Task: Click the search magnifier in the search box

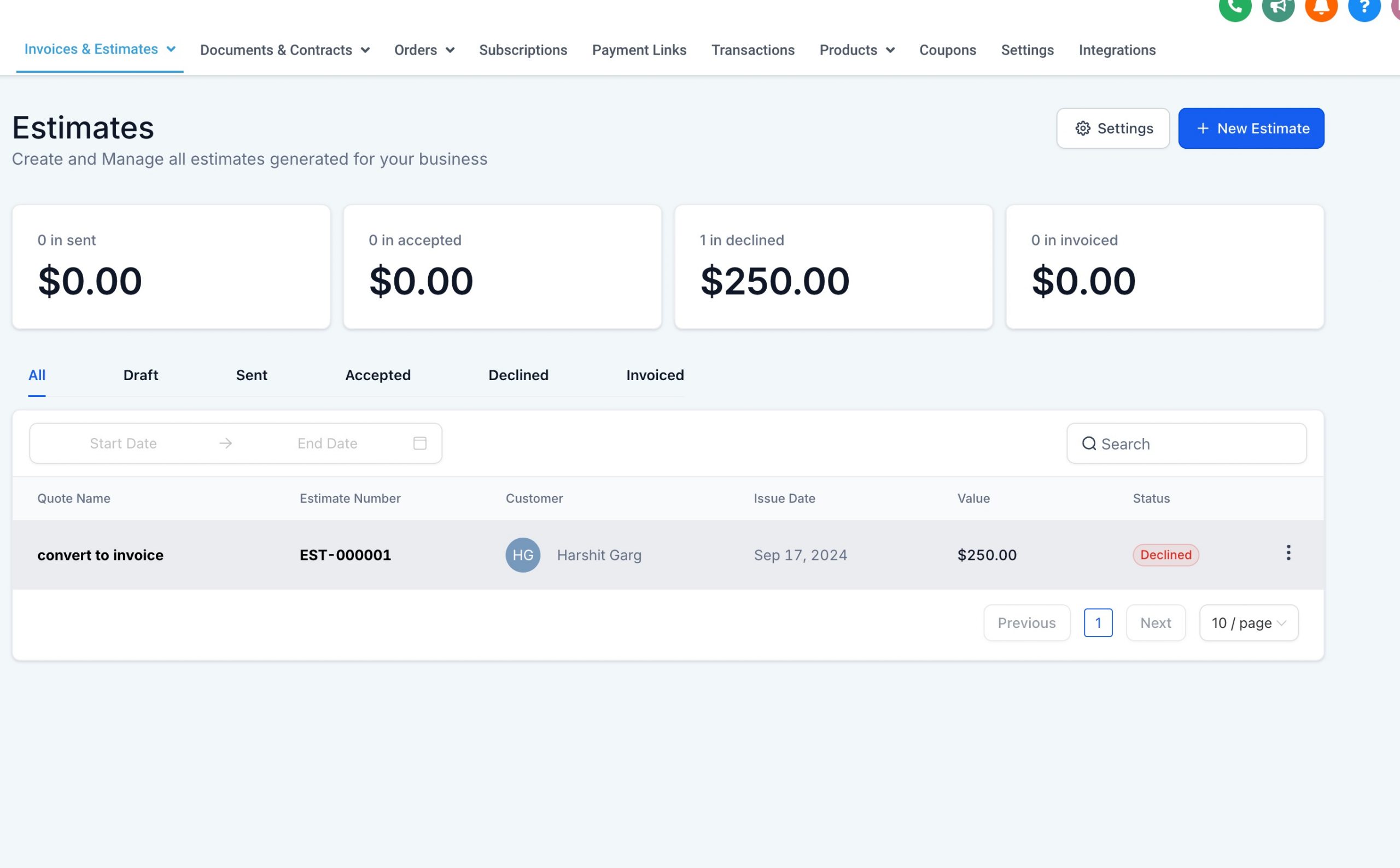Action: 1089,444
